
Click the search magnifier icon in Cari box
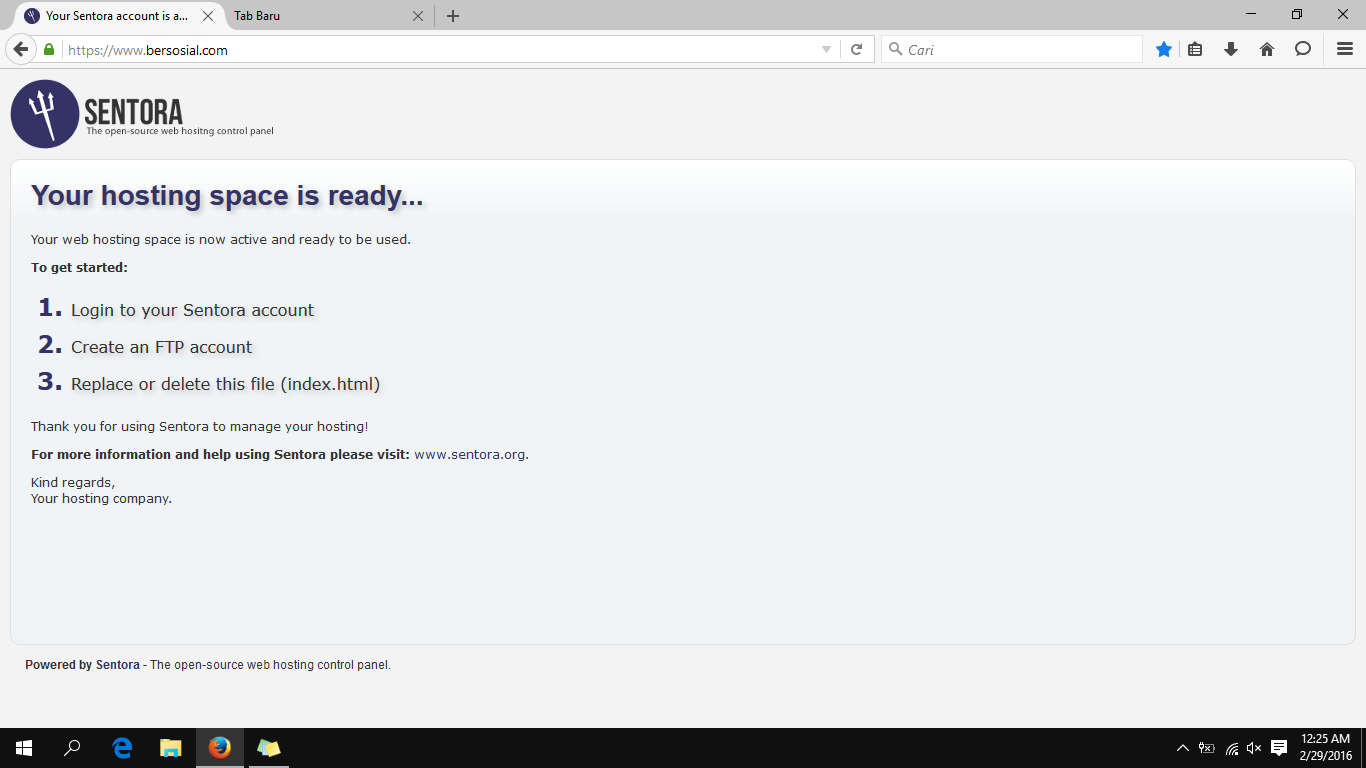click(895, 49)
